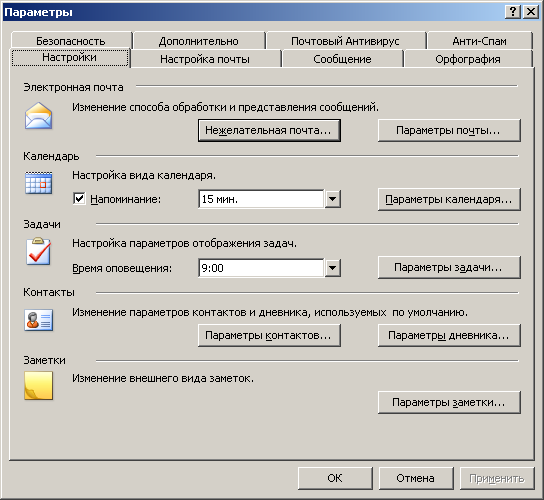Uncheck the Напоминание checkbox
Image resolution: width=544 pixels, height=500 pixels.
pos(79,199)
